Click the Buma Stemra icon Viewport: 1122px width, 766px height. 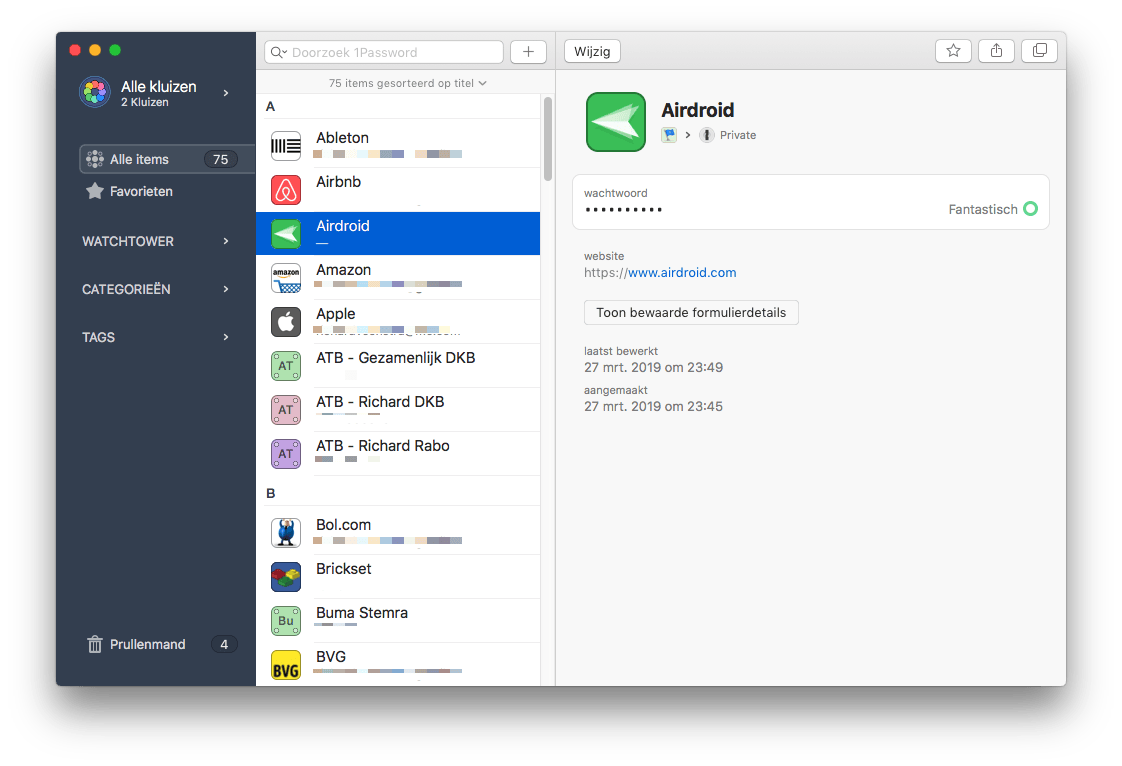click(286, 621)
